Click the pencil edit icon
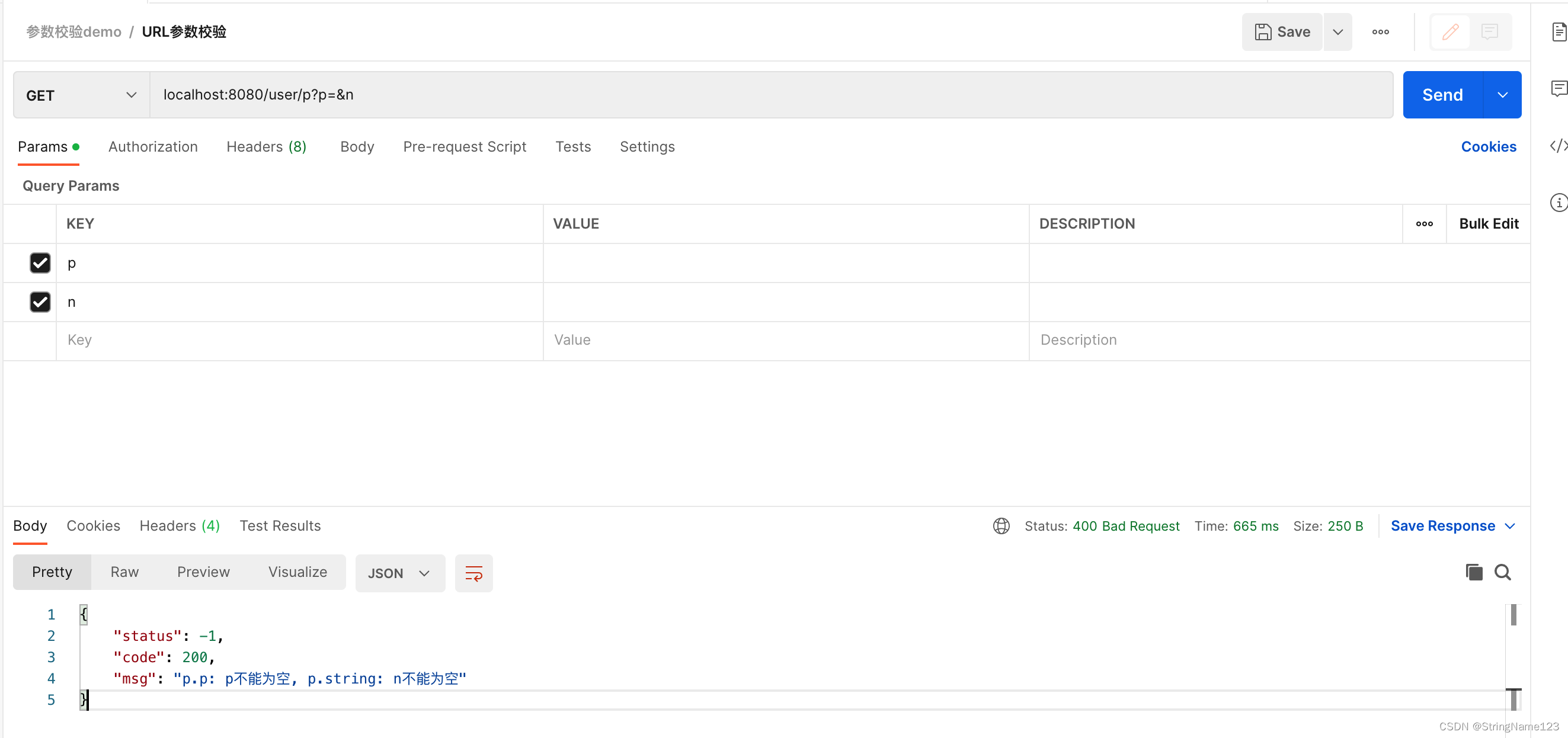 [x=1450, y=31]
